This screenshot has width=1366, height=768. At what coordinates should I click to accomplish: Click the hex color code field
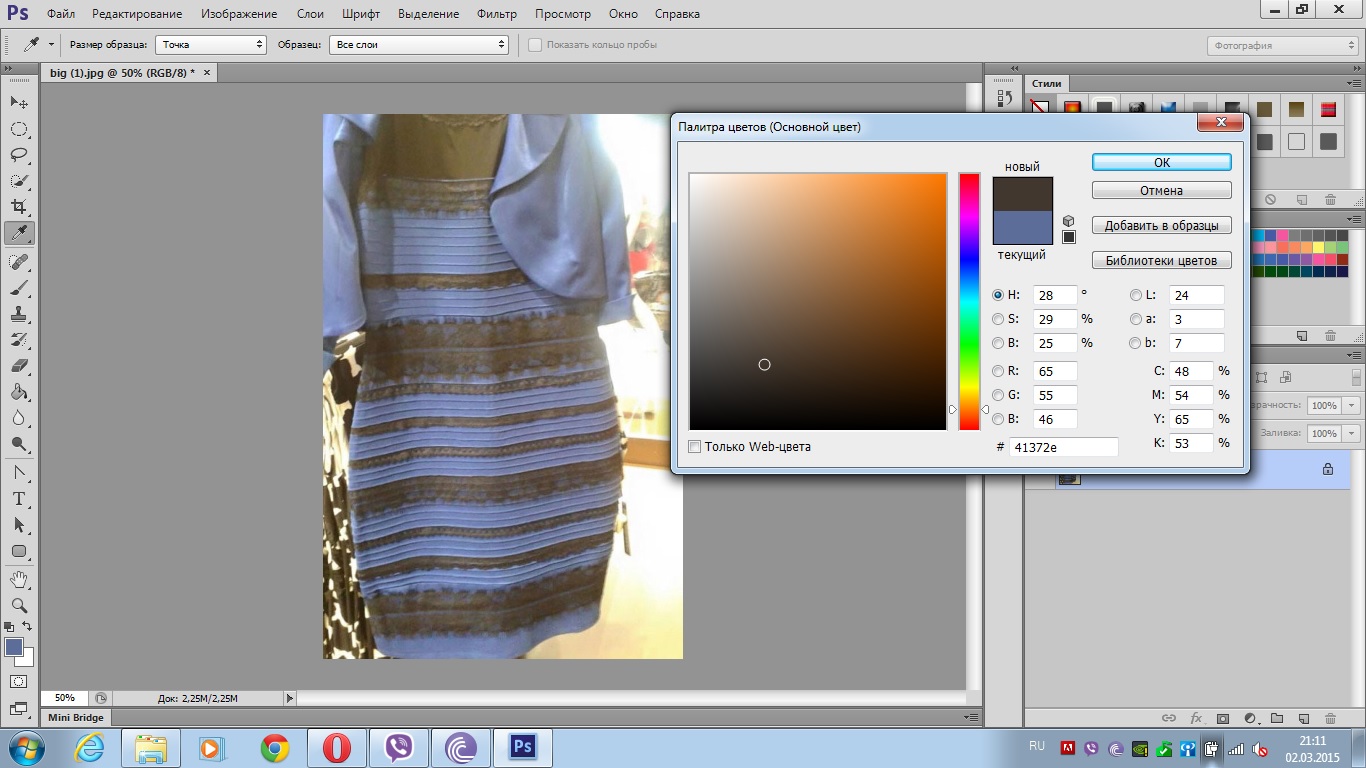pyautogui.click(x=1063, y=447)
